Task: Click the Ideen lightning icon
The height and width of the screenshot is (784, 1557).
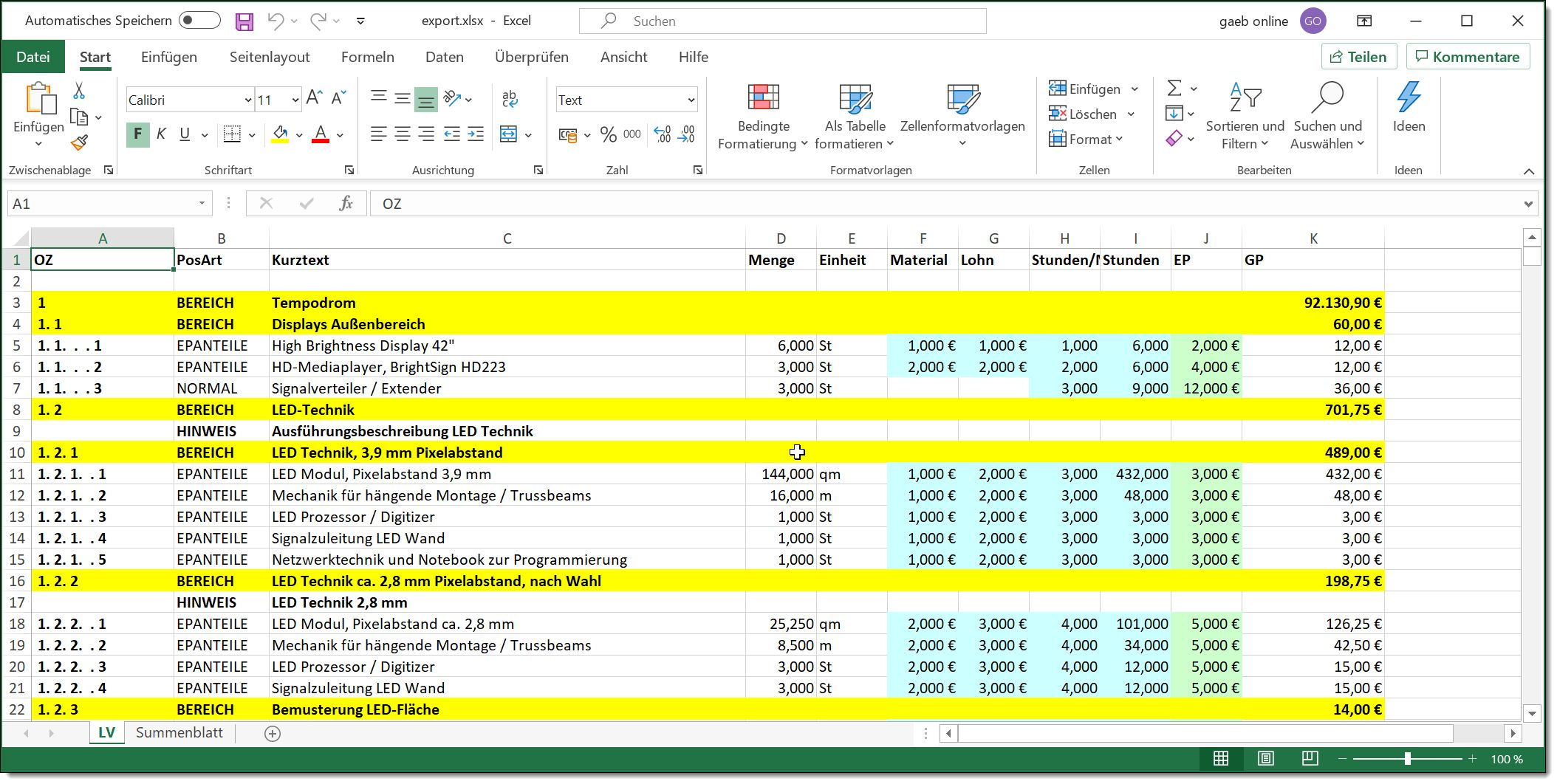Action: 1408,97
